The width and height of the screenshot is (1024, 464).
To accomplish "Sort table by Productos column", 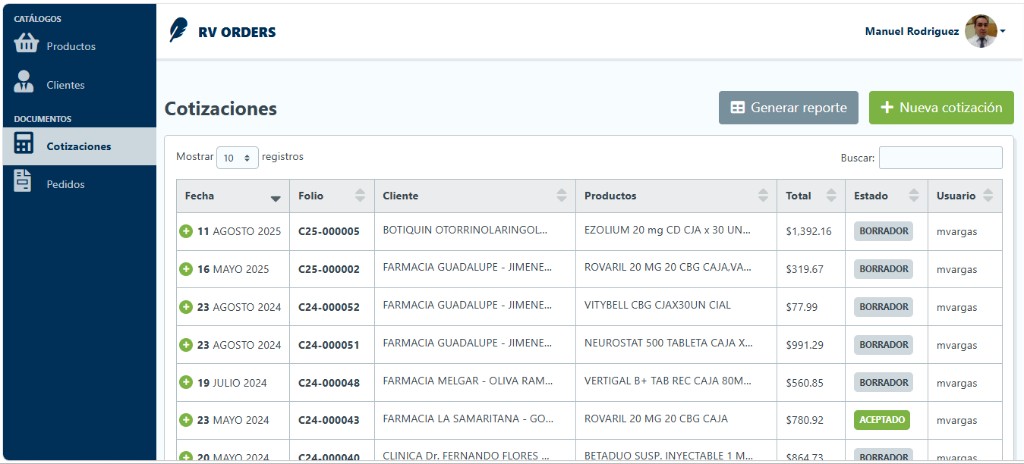I will point(676,196).
